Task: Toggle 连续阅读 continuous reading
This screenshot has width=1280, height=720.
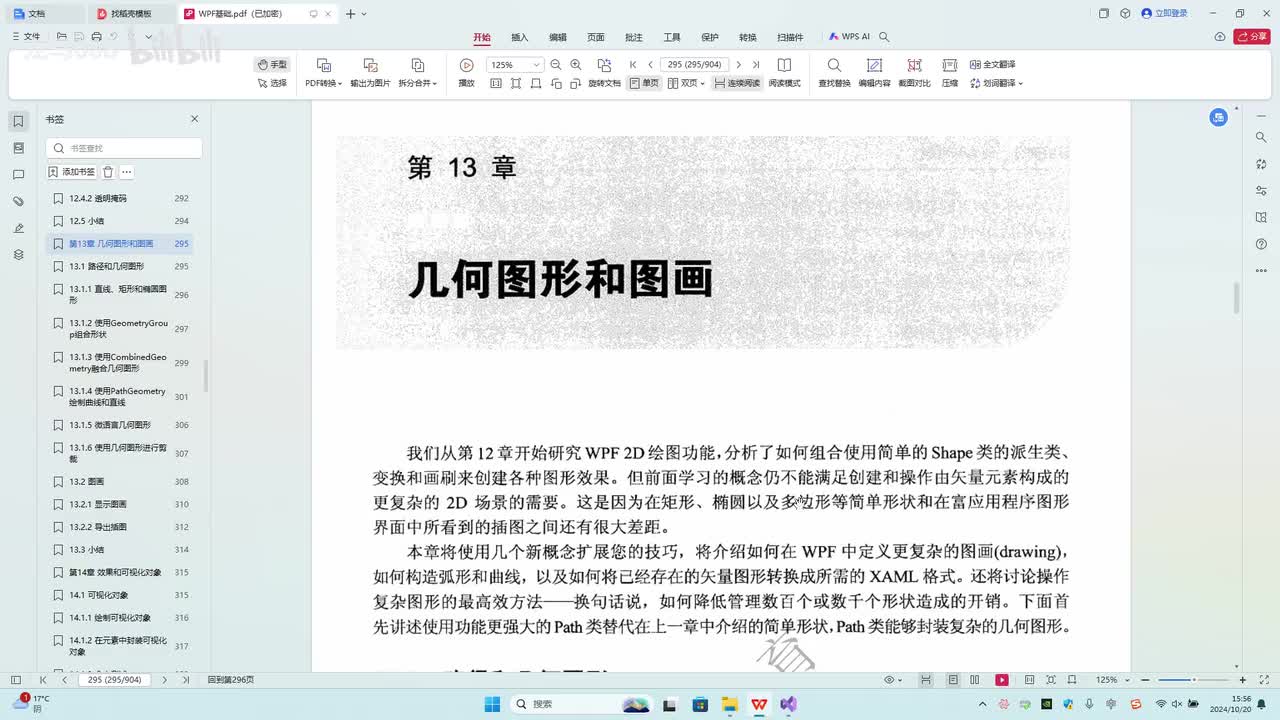Action: 737,83
